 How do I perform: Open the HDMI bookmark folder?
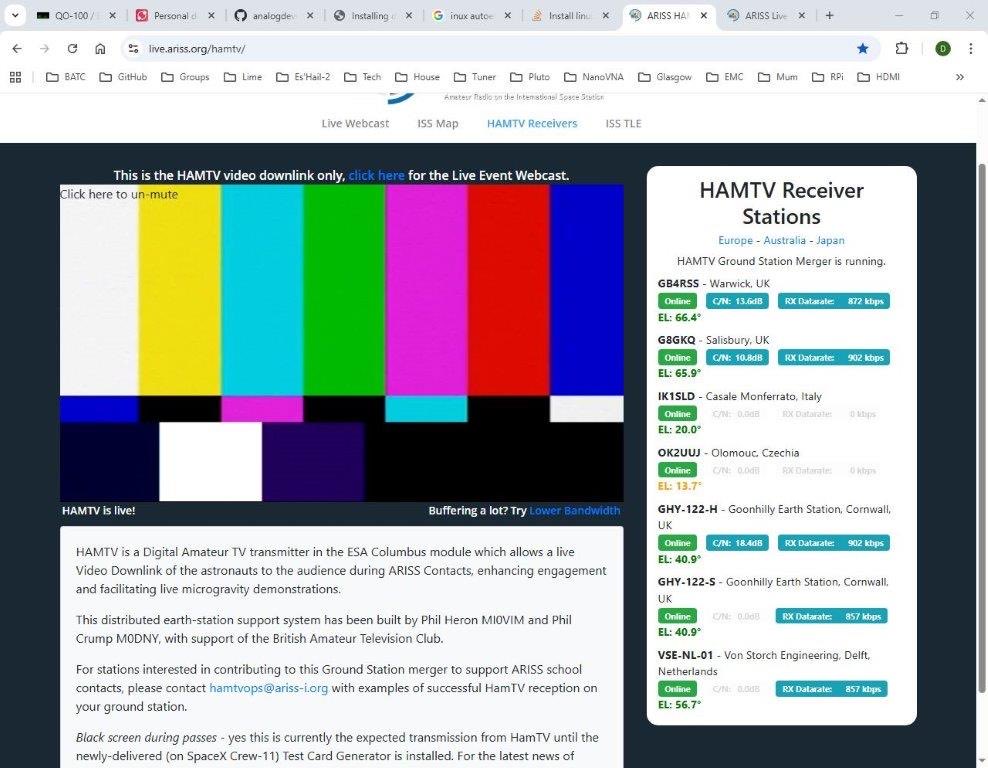(x=879, y=77)
